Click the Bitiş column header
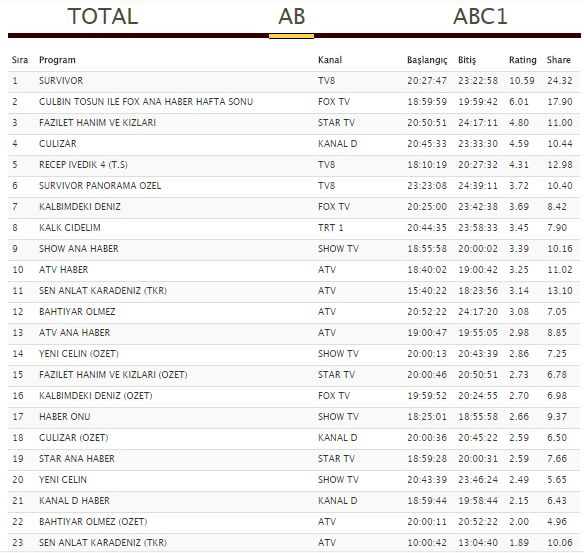584x553 pixels. (x=467, y=60)
